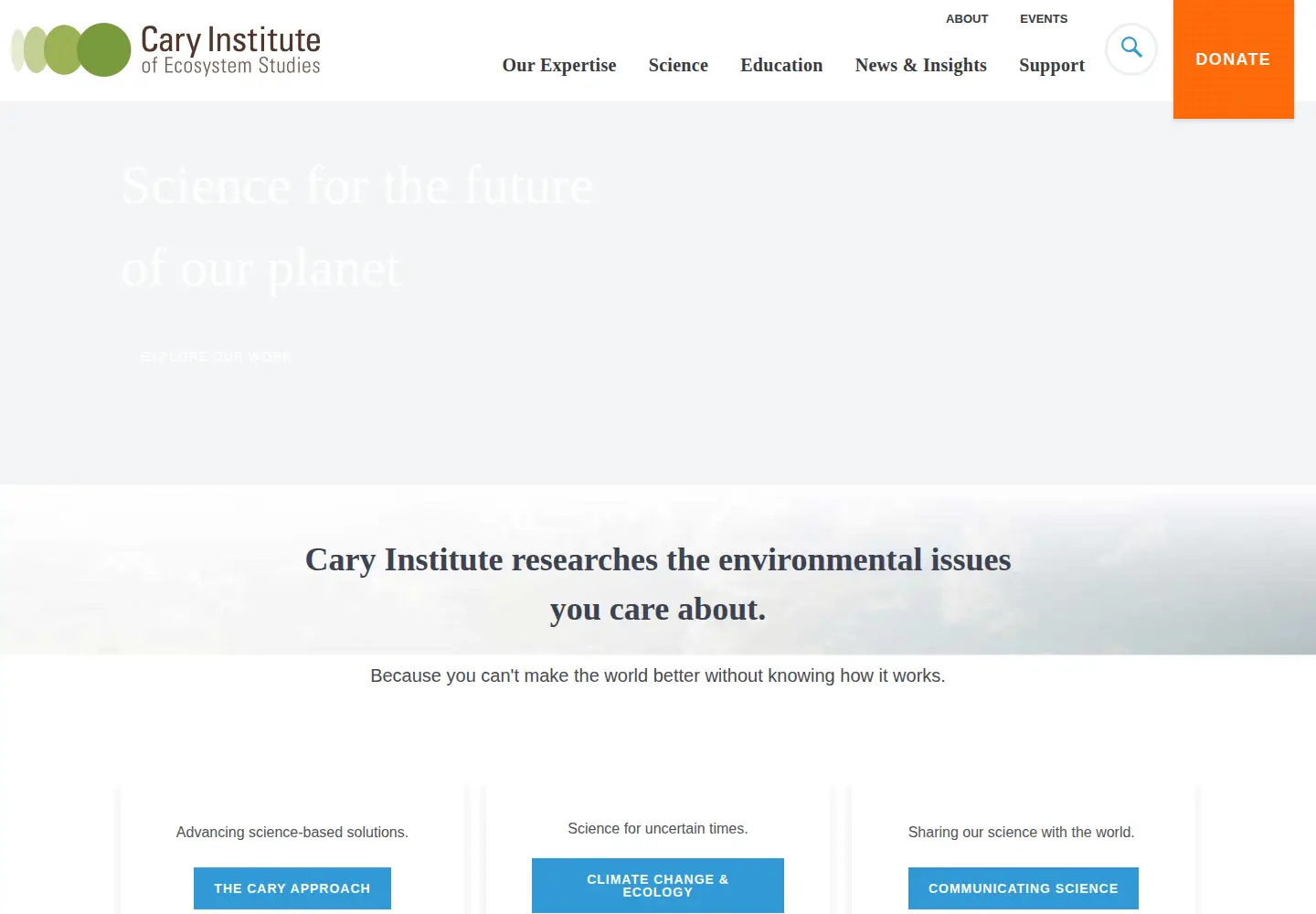Open the Communicating Science button
The image size is (1316, 914).
click(x=1024, y=888)
